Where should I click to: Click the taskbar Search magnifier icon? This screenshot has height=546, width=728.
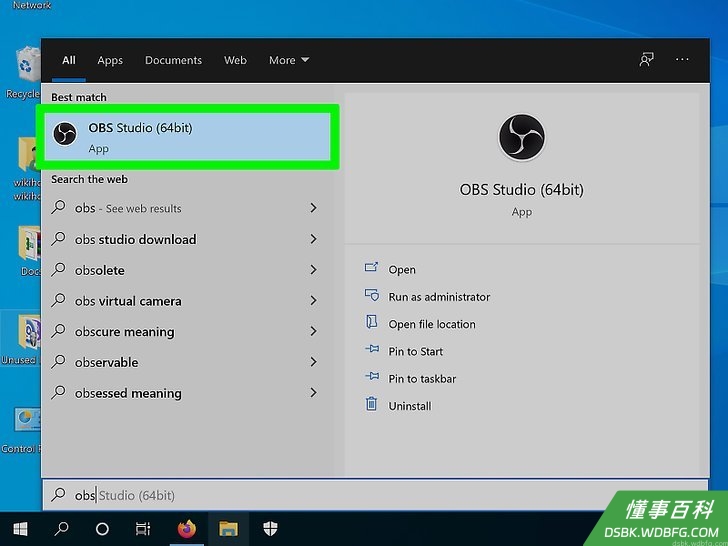point(61,529)
